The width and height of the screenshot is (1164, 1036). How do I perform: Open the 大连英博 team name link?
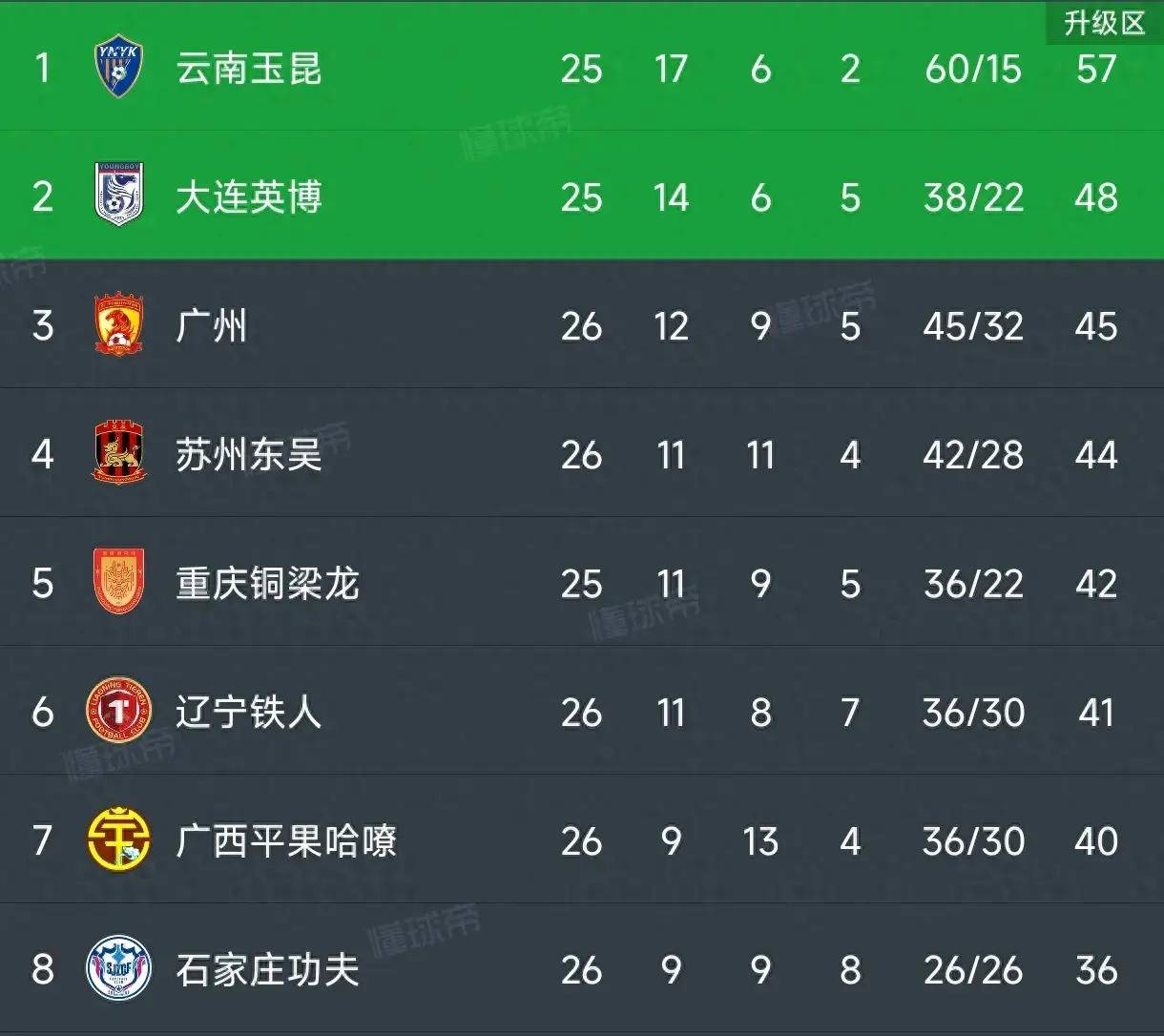[248, 197]
